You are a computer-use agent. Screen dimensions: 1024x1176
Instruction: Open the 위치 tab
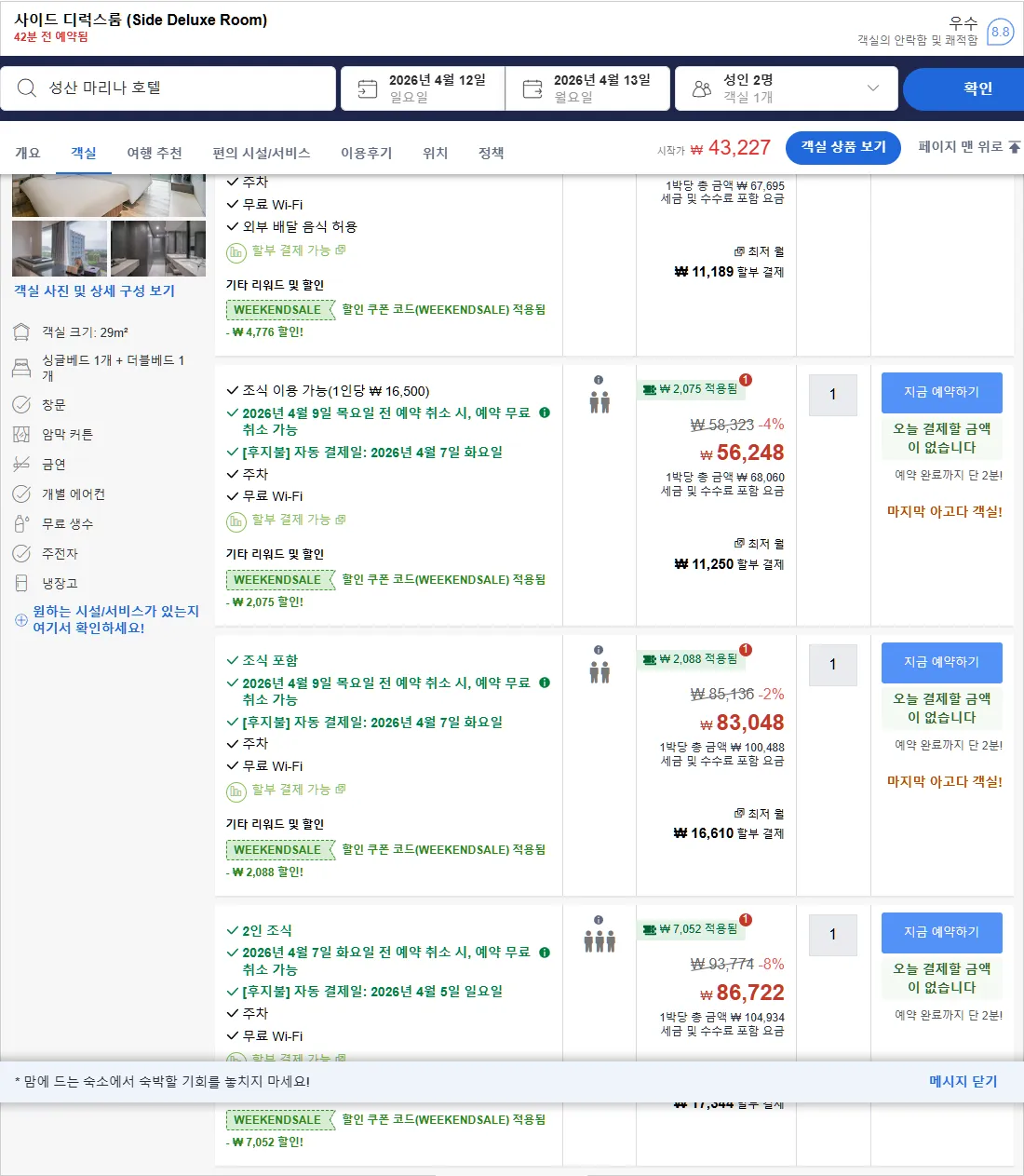coord(436,153)
